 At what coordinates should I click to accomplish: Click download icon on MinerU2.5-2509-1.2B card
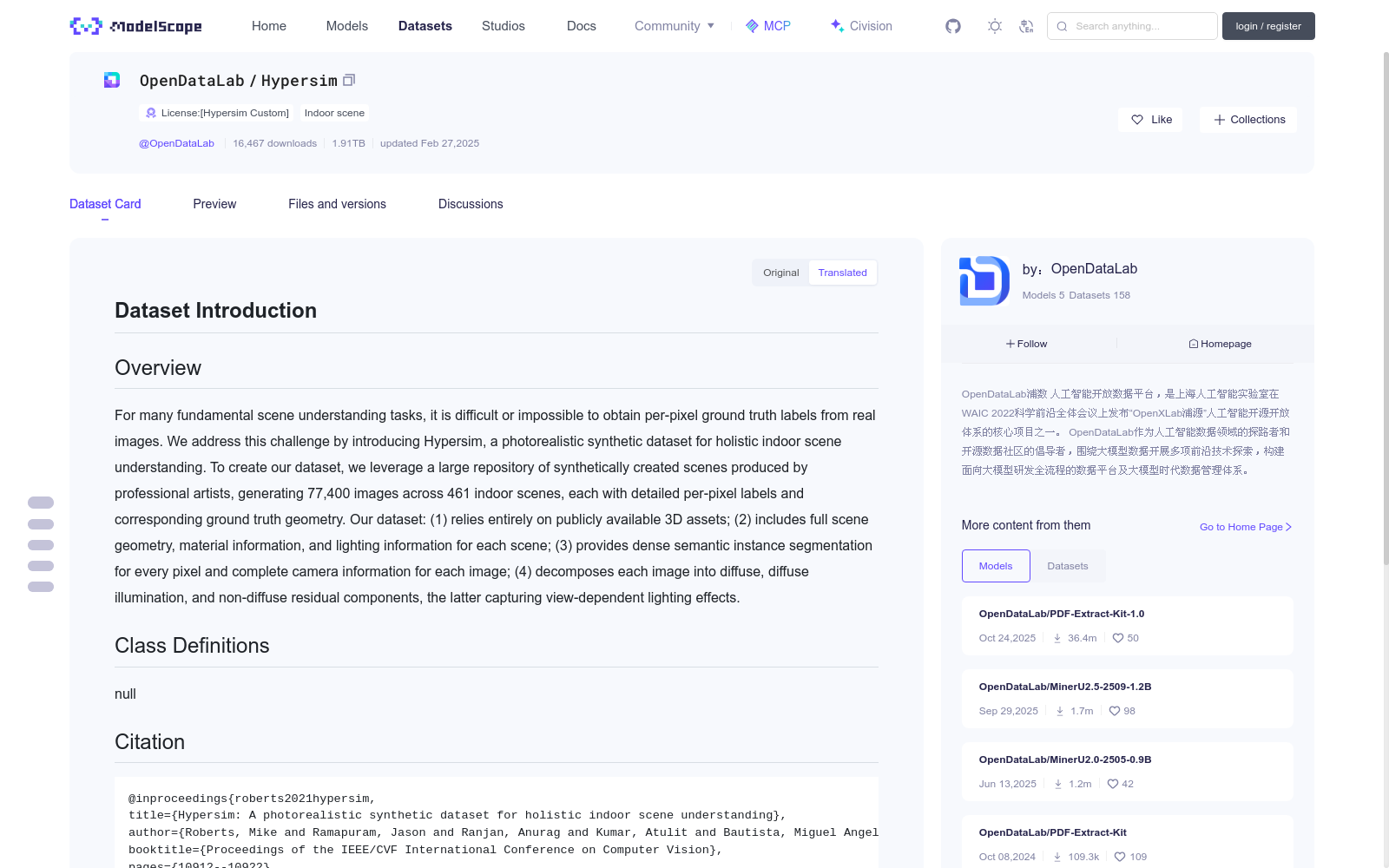(1060, 711)
